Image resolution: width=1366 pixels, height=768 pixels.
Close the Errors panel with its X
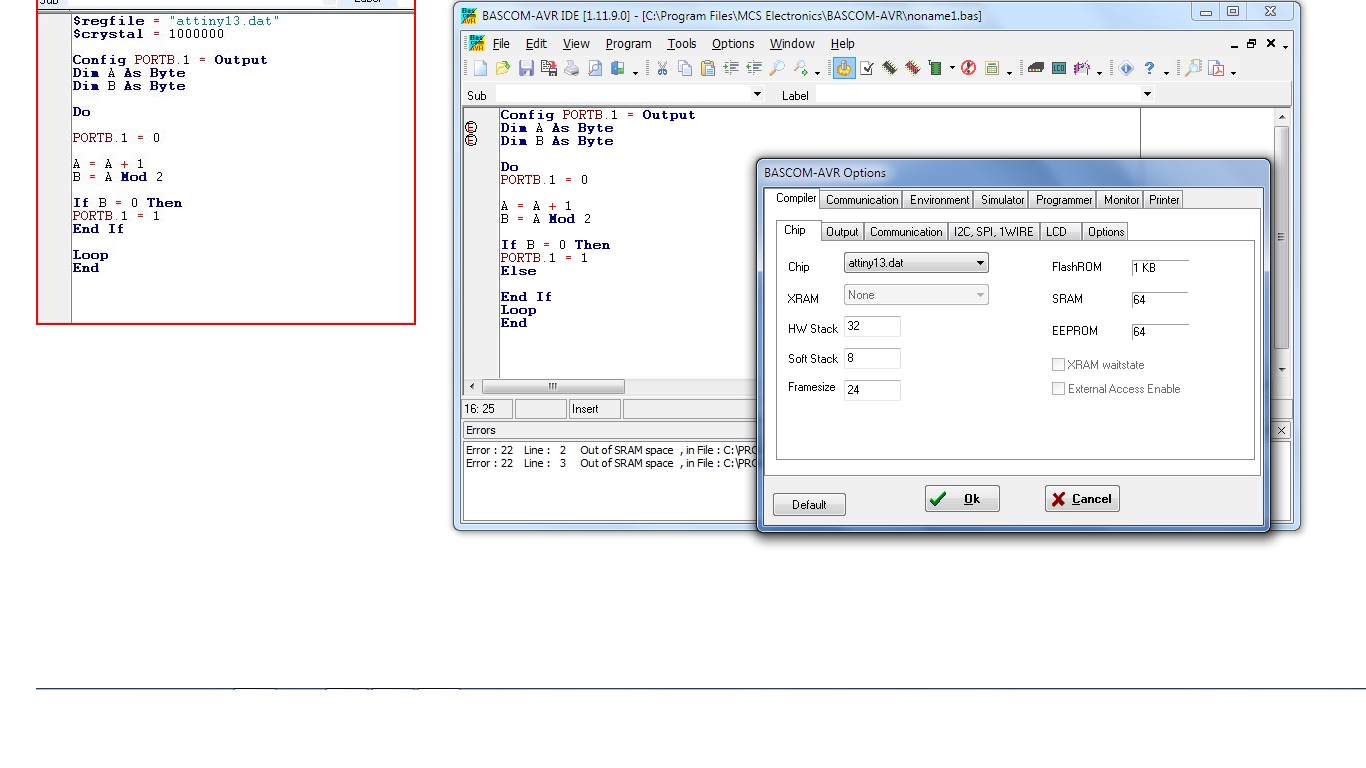tap(1282, 430)
